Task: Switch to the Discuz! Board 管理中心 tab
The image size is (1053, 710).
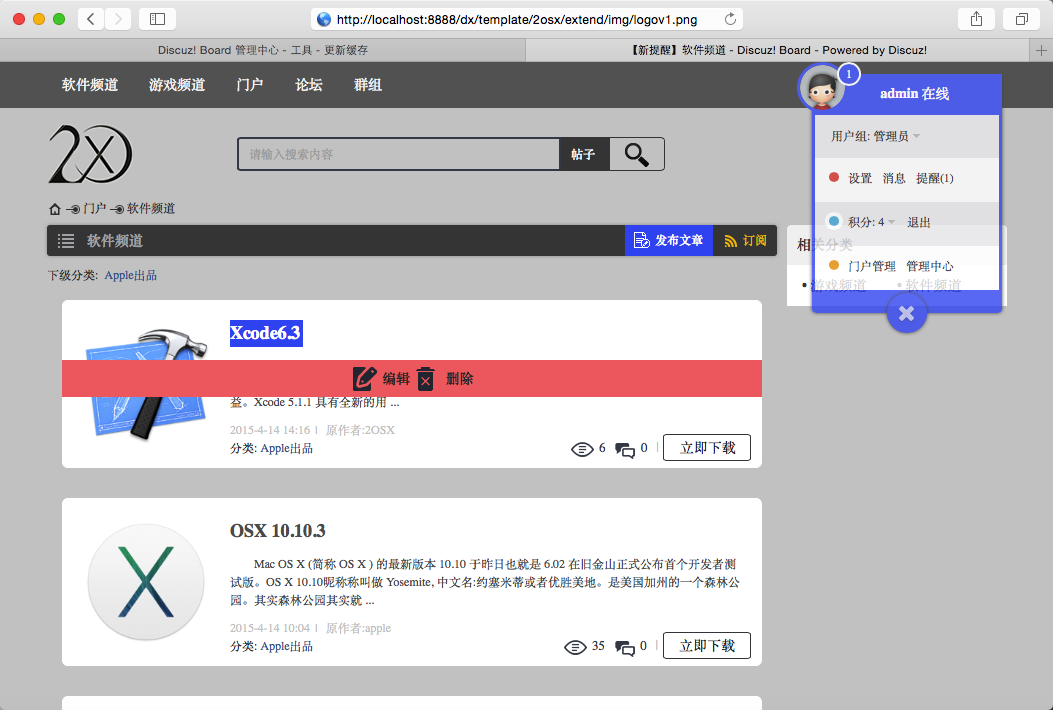Action: (263, 50)
